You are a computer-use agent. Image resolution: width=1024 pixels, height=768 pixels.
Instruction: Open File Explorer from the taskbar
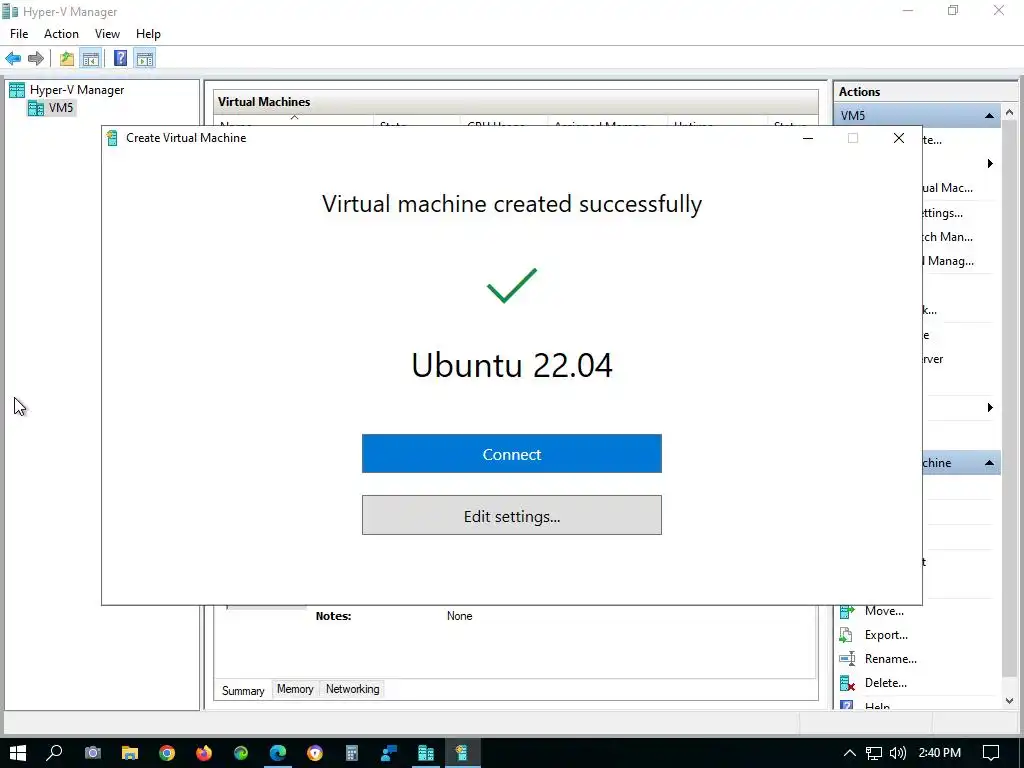tap(130, 753)
